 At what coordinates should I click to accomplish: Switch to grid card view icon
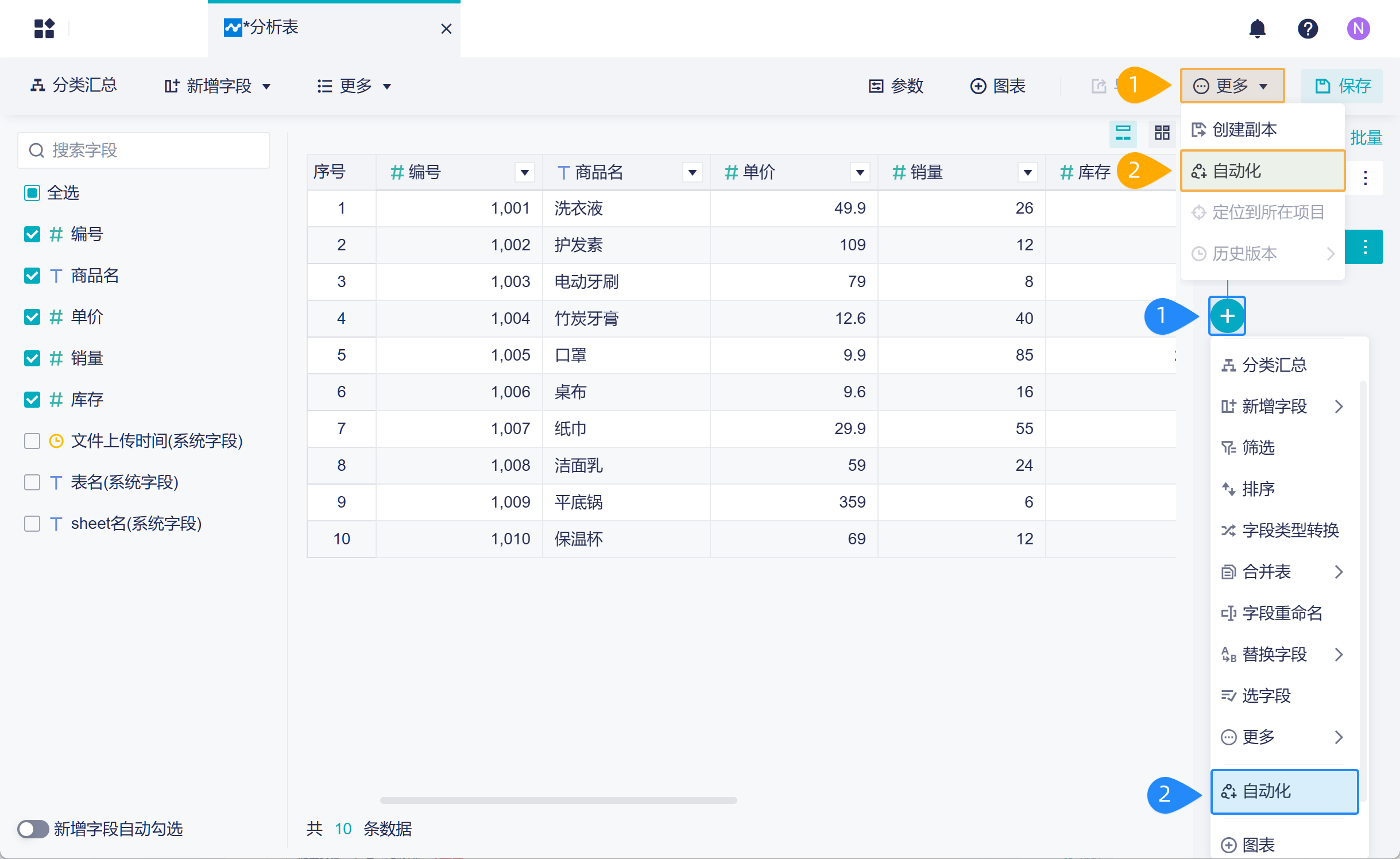(1162, 133)
